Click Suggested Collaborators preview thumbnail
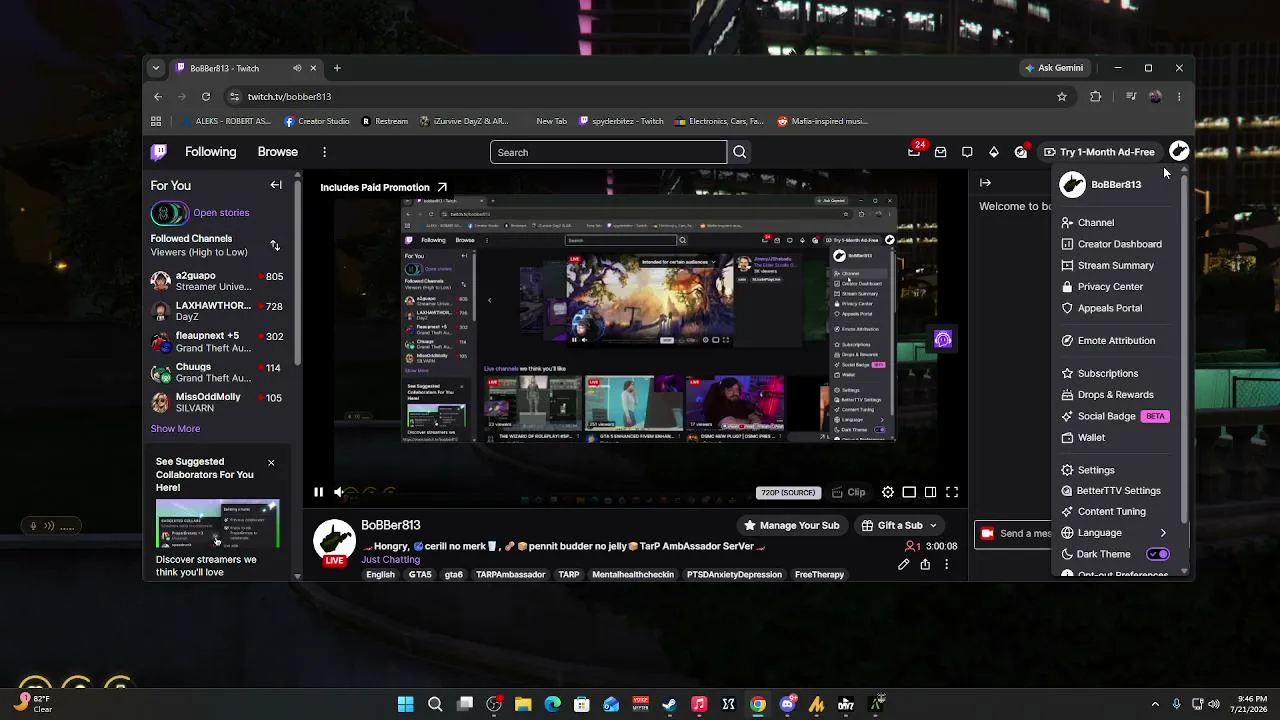This screenshot has width=1280, height=720. point(217,524)
